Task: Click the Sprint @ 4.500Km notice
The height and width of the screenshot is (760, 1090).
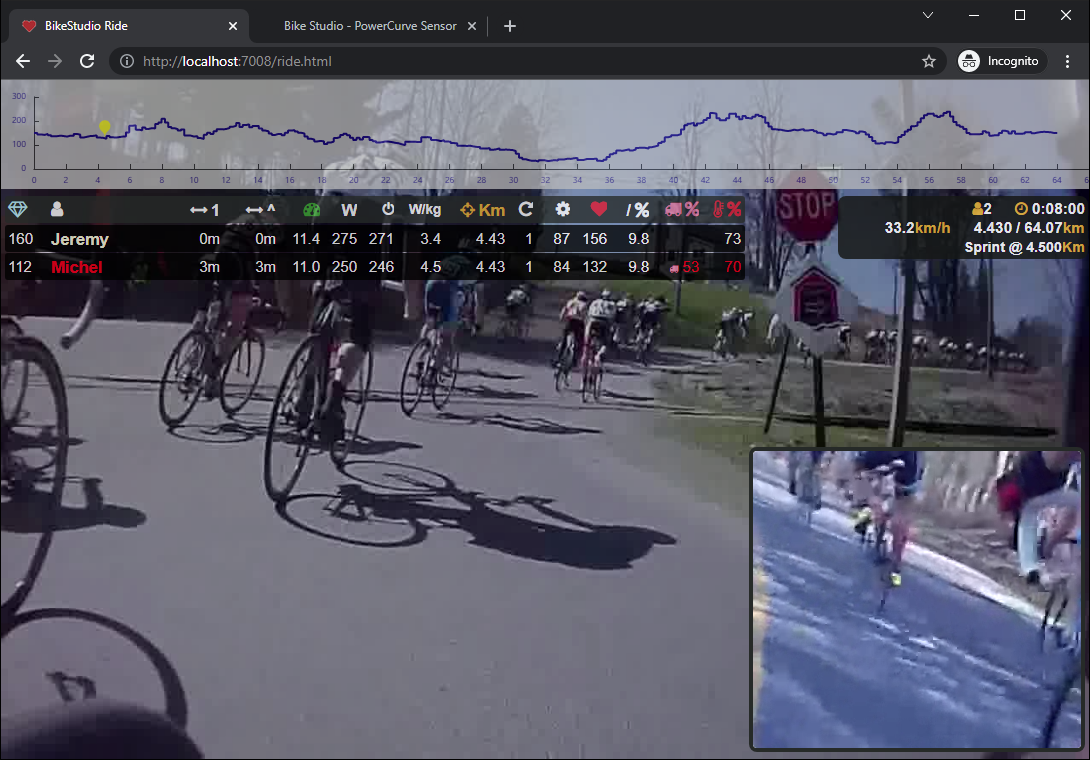Action: (1024, 248)
